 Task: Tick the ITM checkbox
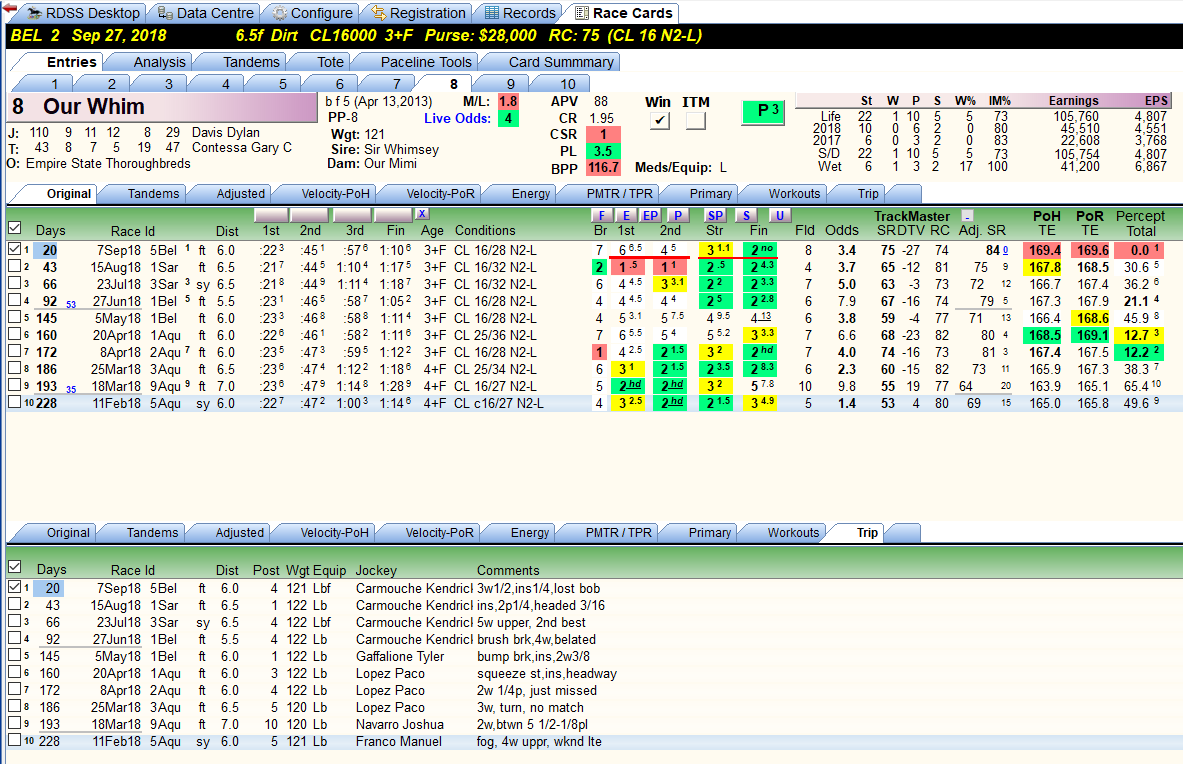coord(696,120)
